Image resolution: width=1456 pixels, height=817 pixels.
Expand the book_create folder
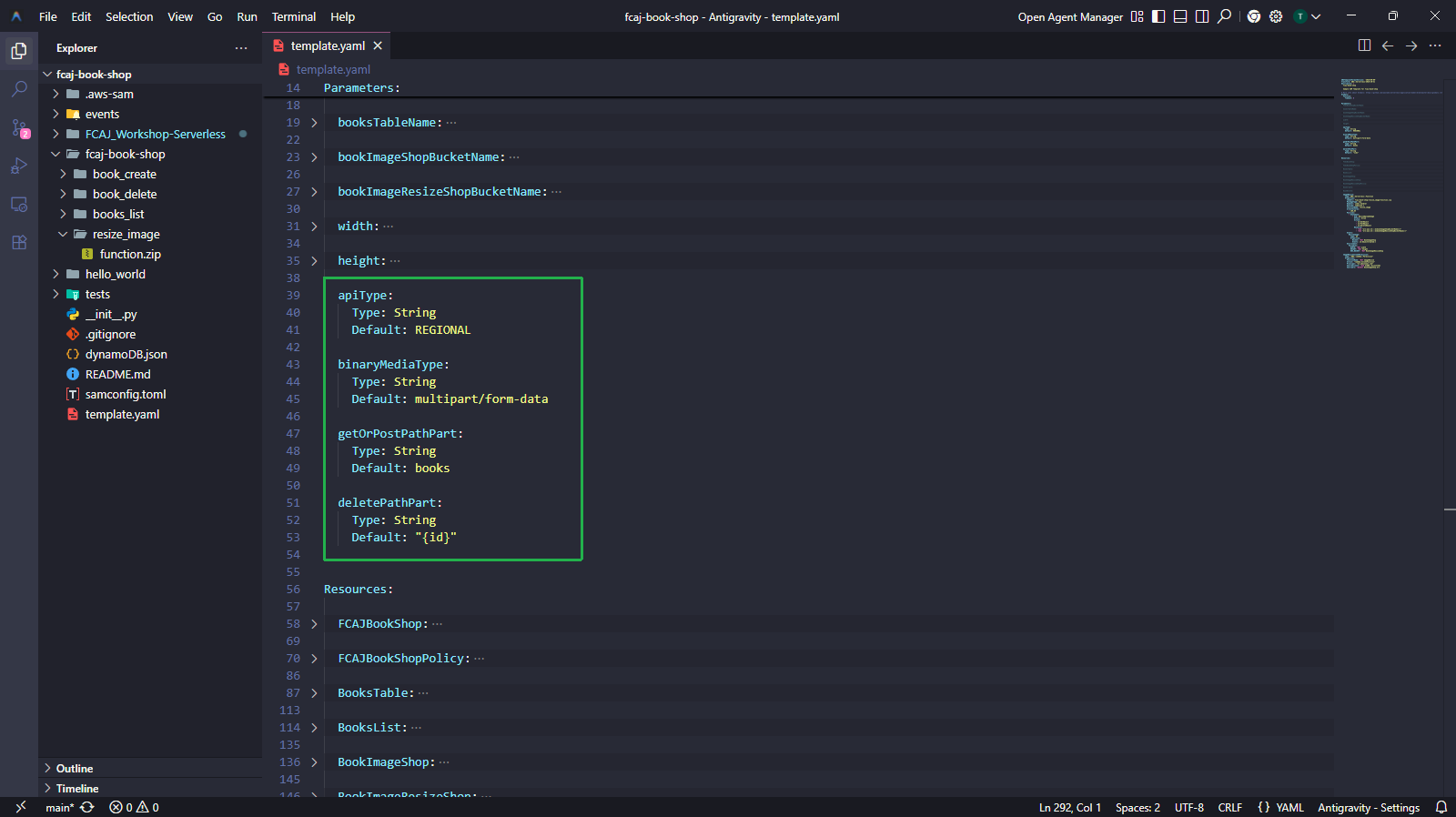tap(63, 174)
